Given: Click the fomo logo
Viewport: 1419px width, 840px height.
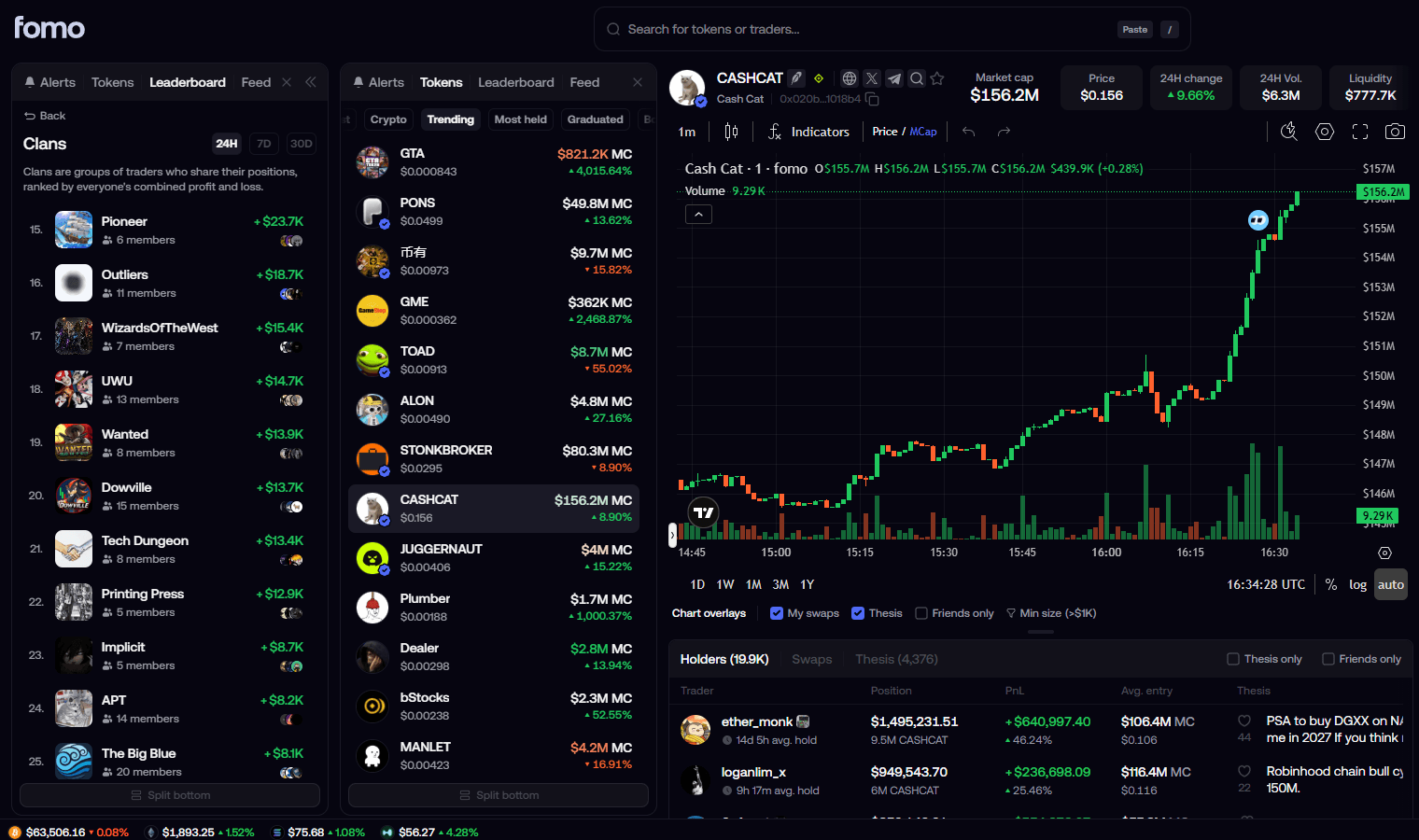Looking at the screenshot, I should (x=49, y=28).
